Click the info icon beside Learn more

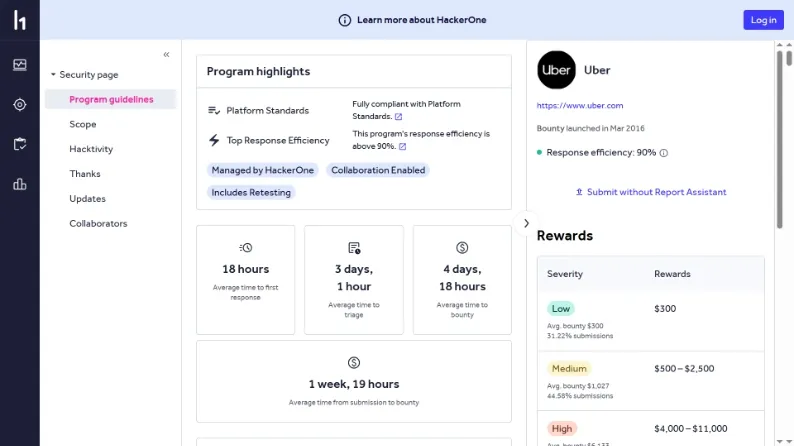pos(344,20)
